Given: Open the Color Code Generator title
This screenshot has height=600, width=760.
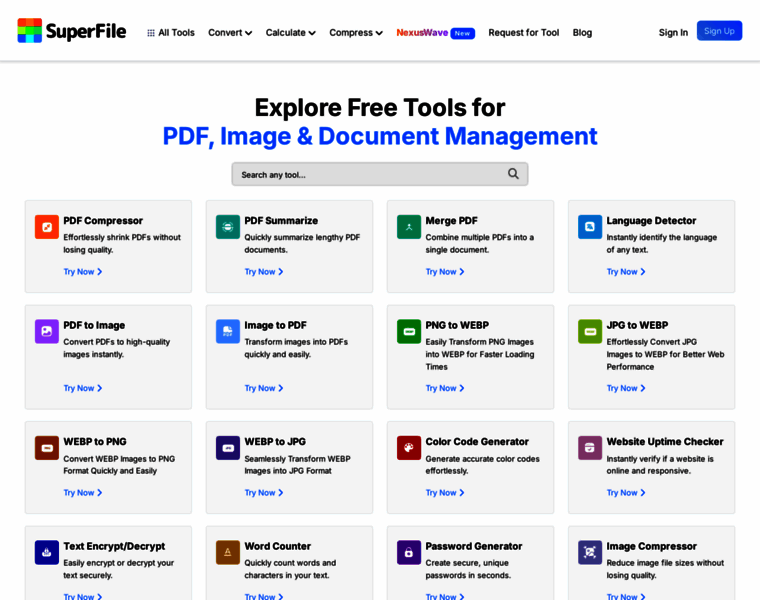Looking at the screenshot, I should click(477, 442).
